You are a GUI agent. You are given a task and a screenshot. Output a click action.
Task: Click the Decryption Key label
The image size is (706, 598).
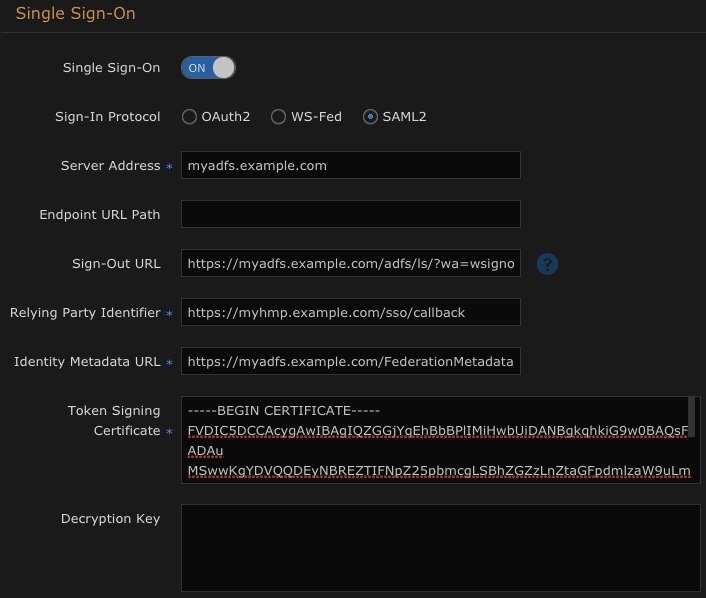coord(110,519)
